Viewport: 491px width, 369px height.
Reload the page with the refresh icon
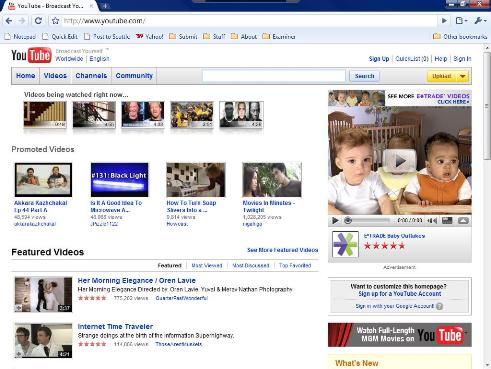pos(38,21)
